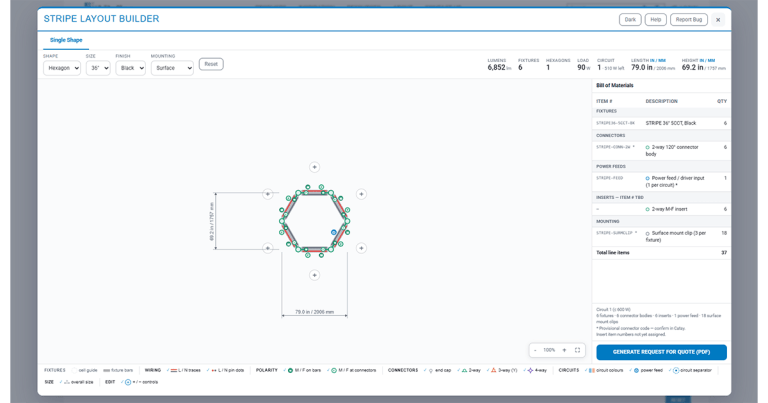Click the 2-way M-F insert icon in table
Viewport: 768px width, 403px height.
(648, 209)
